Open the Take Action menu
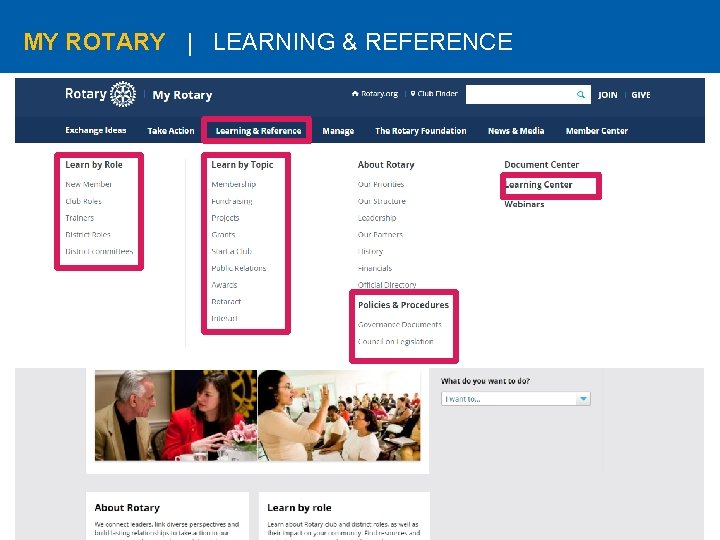The width and height of the screenshot is (720, 540). (171, 131)
